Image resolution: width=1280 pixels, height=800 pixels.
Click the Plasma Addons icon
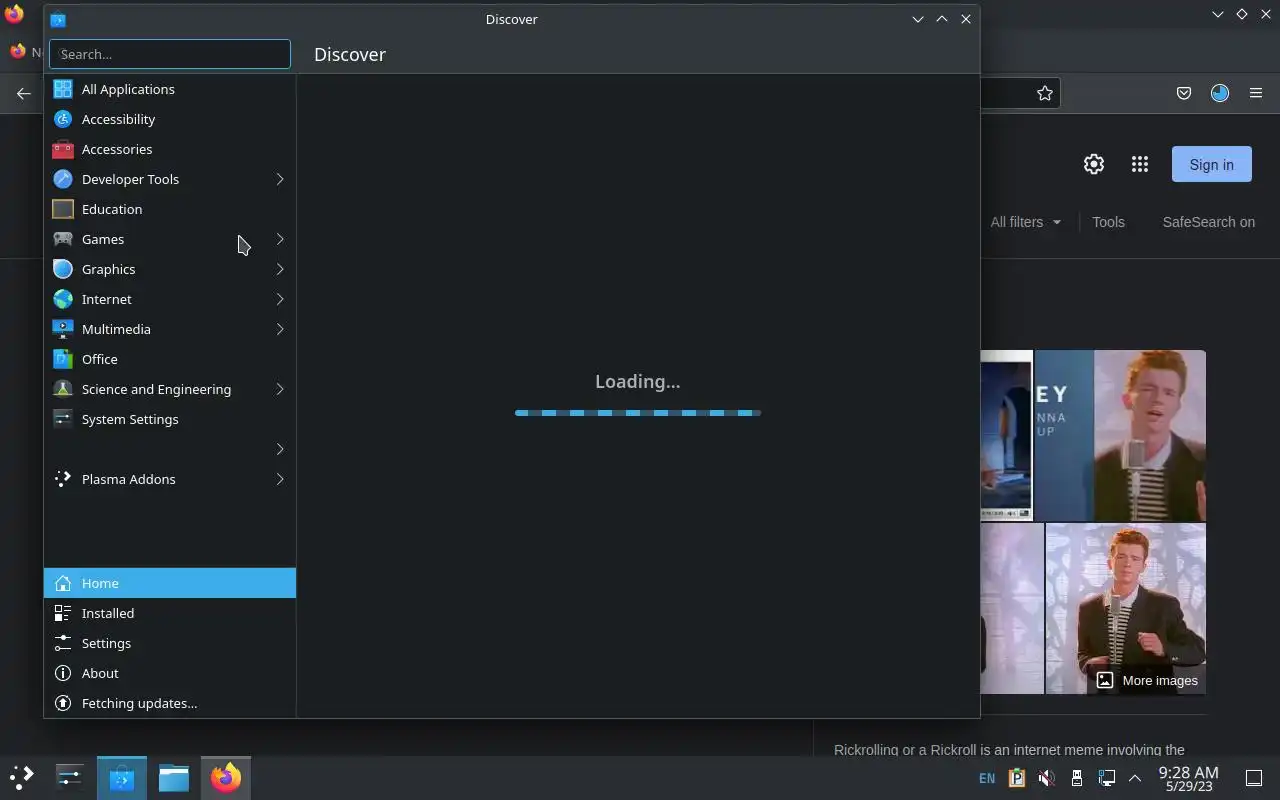63,479
